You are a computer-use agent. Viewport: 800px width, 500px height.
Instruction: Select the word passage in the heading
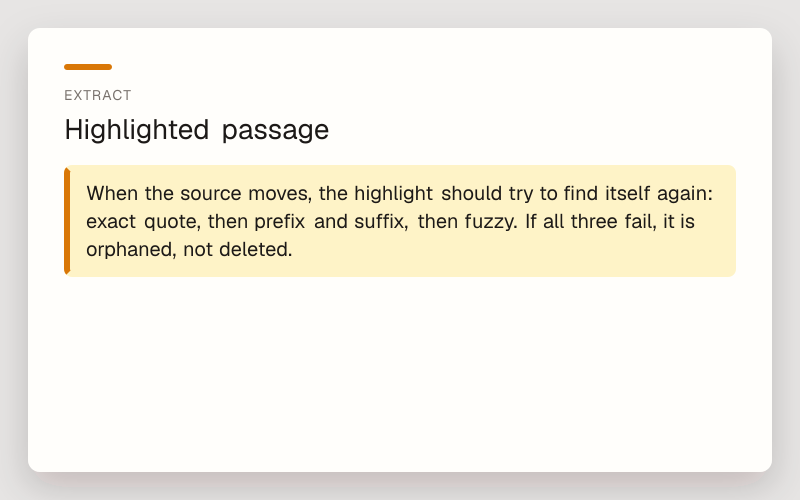276,131
